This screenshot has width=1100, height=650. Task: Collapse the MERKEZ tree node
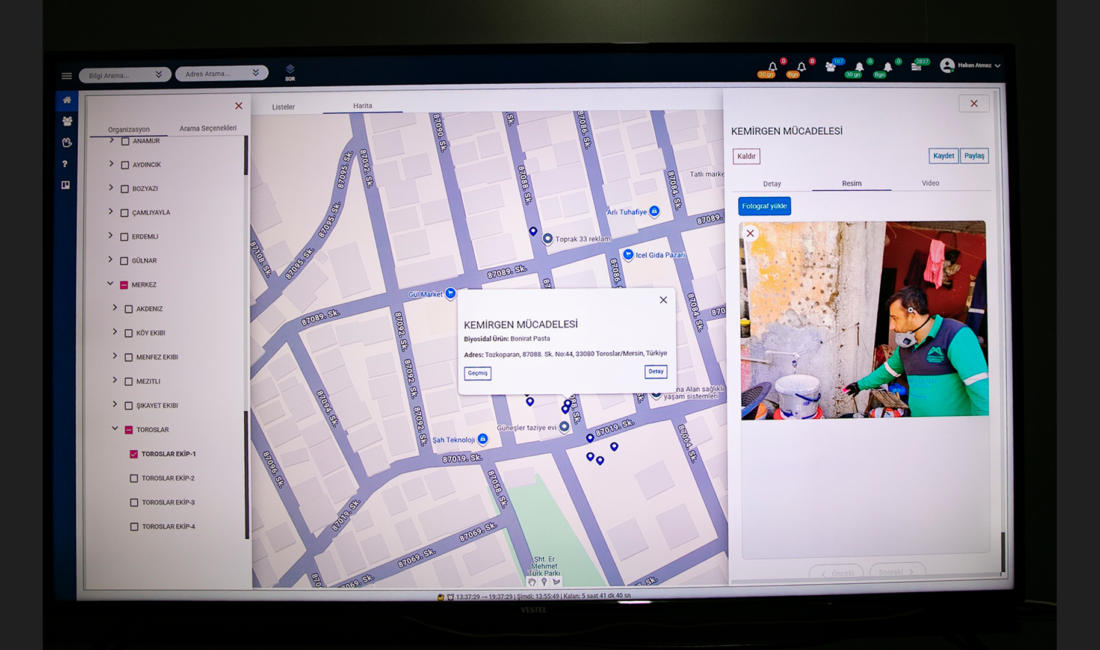110,284
